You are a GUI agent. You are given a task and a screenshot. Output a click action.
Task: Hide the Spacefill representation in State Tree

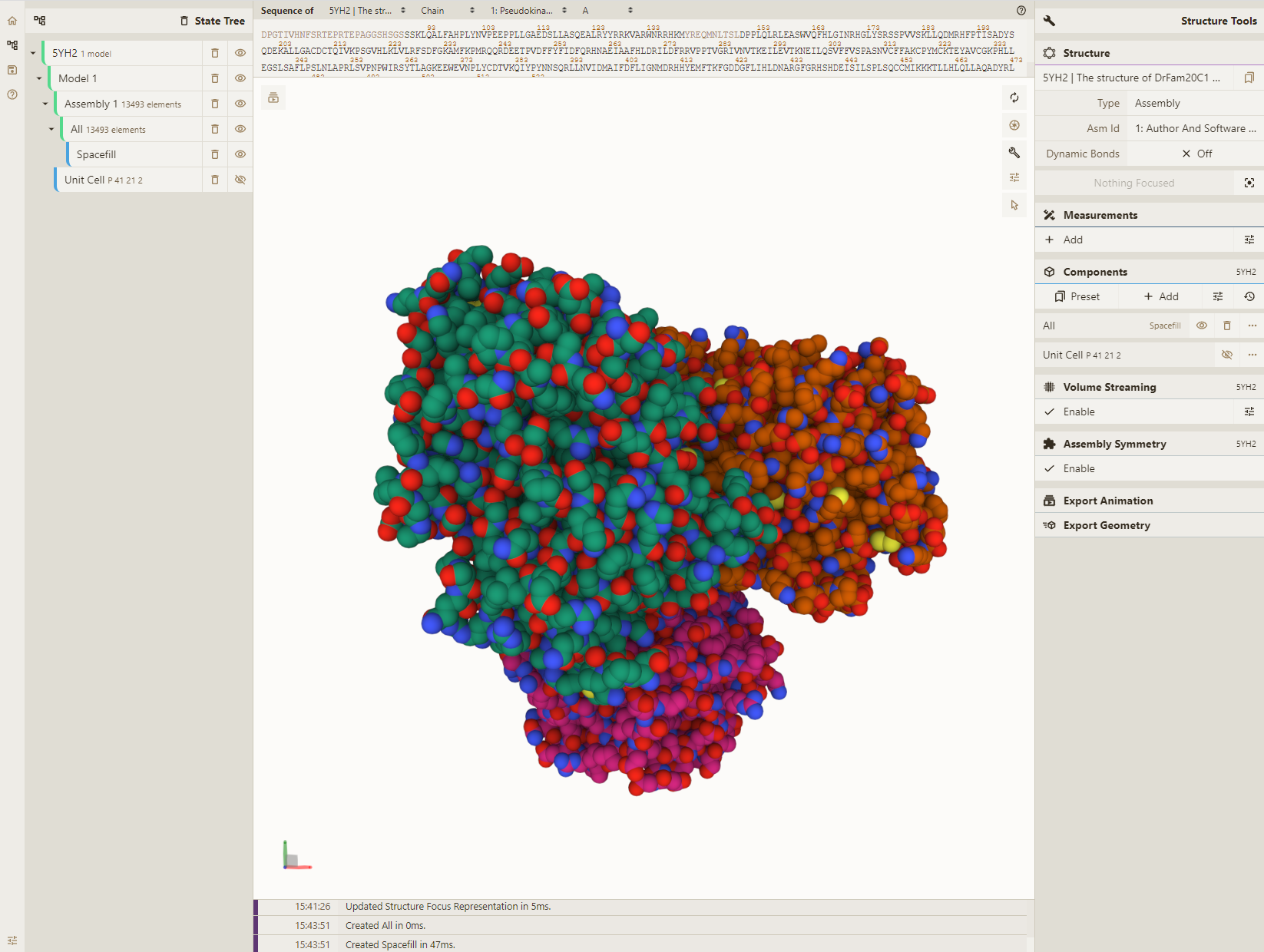coord(240,154)
